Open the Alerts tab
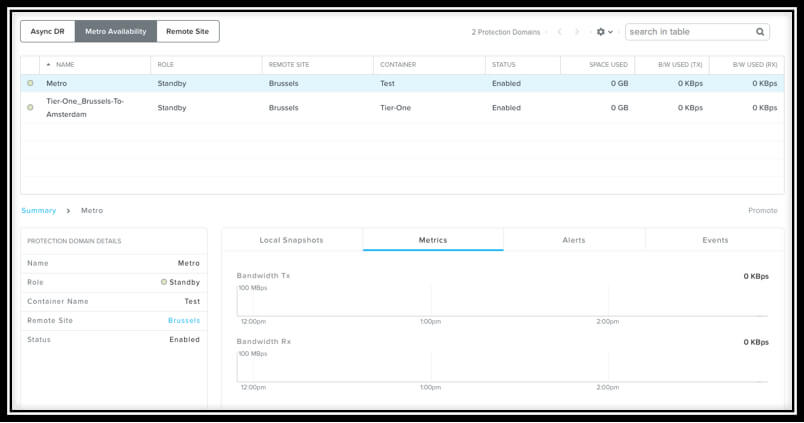 click(x=574, y=240)
